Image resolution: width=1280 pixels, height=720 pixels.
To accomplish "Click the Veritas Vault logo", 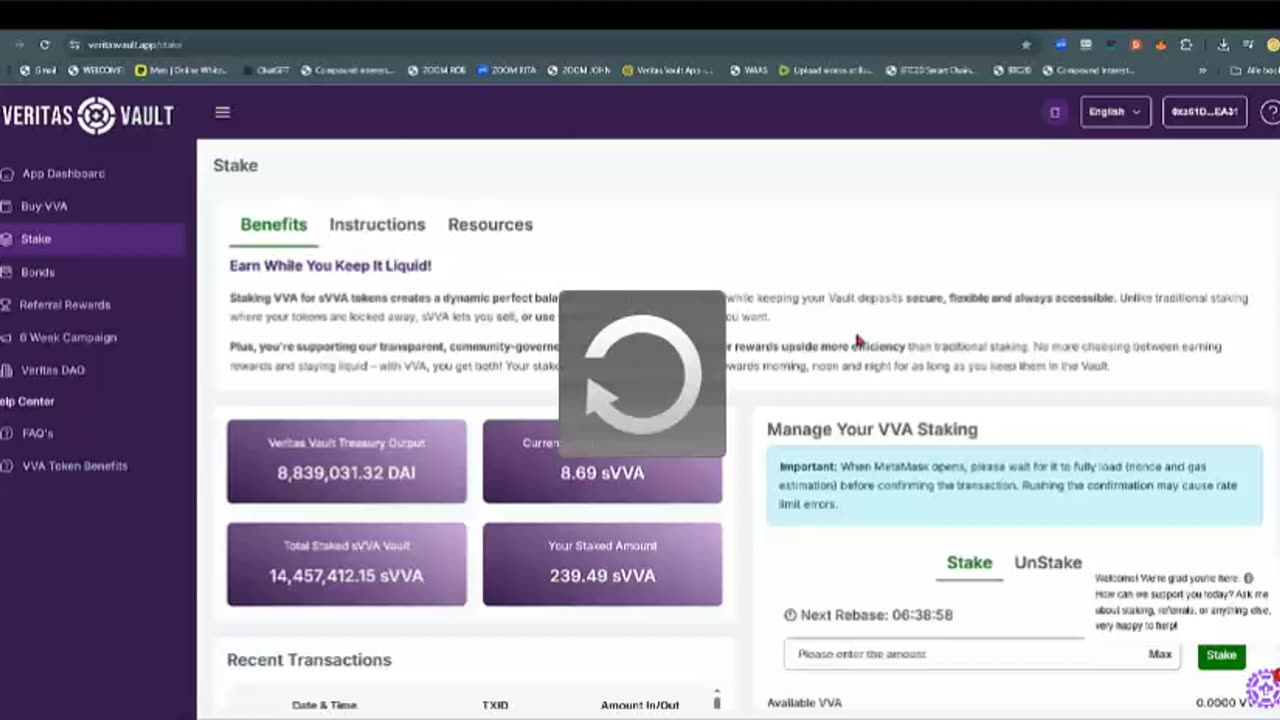I will (87, 116).
